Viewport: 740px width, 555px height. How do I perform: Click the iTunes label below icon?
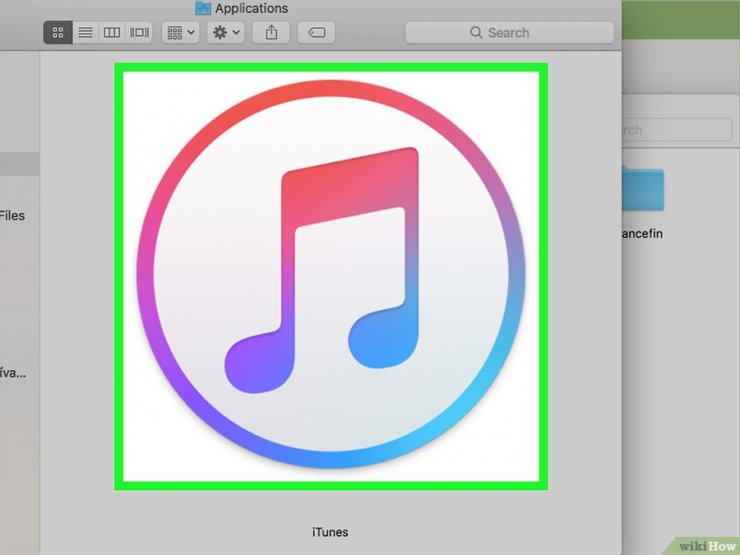[x=330, y=532]
